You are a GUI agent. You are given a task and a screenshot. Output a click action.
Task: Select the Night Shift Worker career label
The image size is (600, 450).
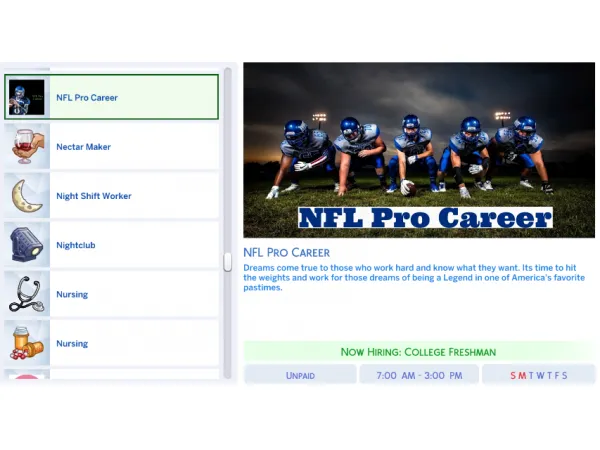[x=94, y=196]
